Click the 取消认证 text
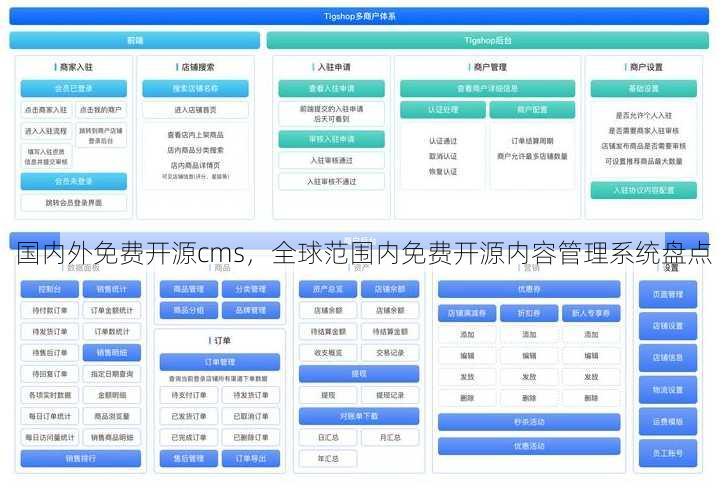 443,156
